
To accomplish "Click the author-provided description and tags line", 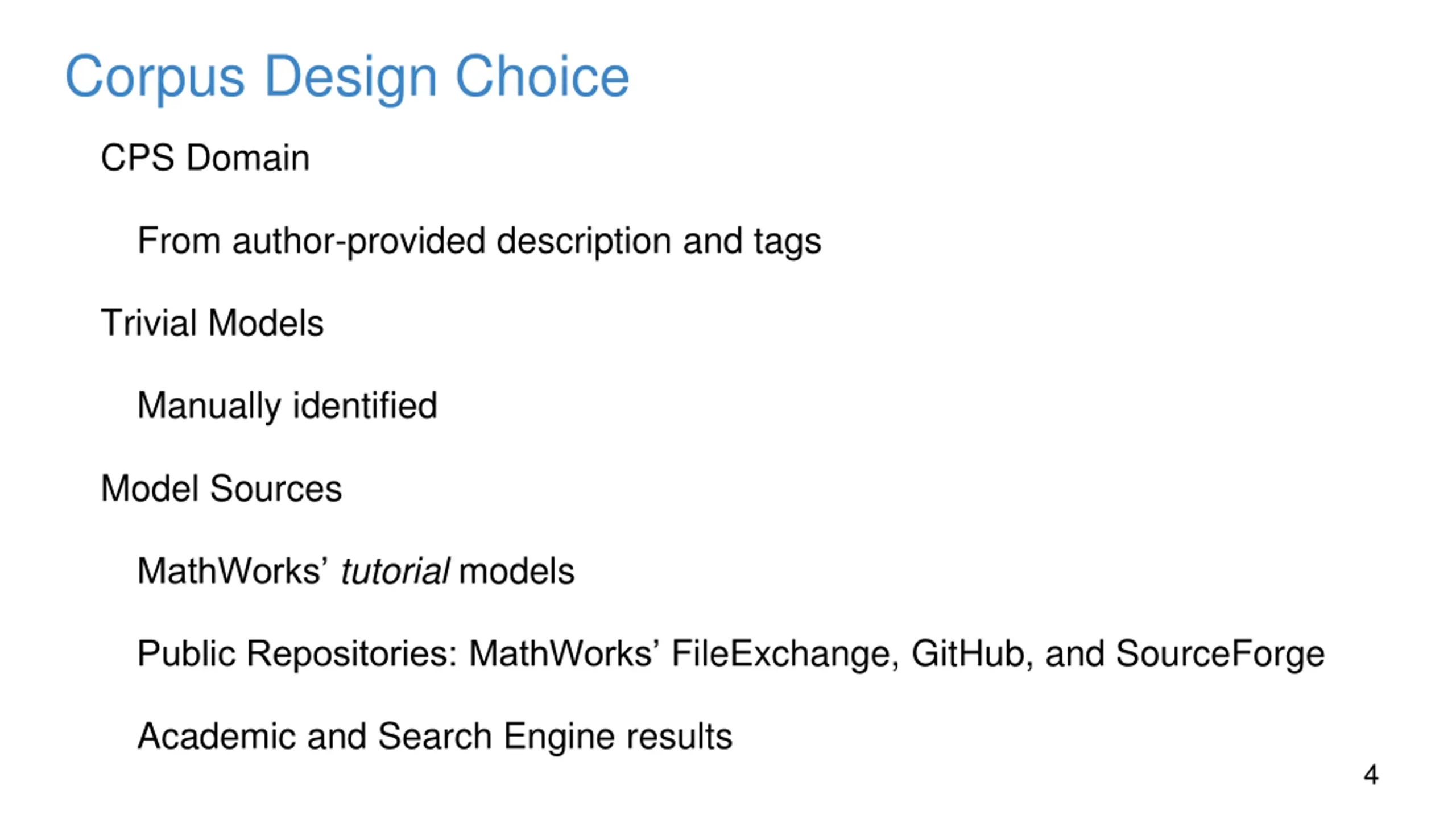I will point(479,241).
